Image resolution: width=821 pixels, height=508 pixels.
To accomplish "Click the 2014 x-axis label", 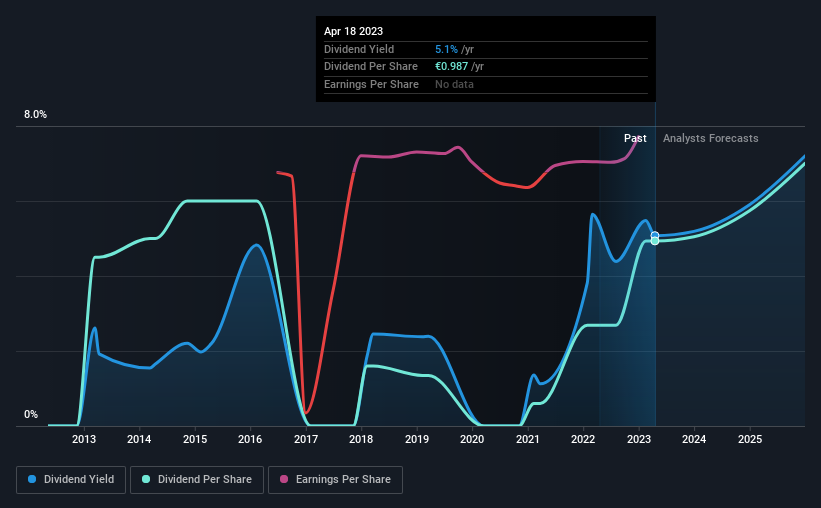I will 139,439.
